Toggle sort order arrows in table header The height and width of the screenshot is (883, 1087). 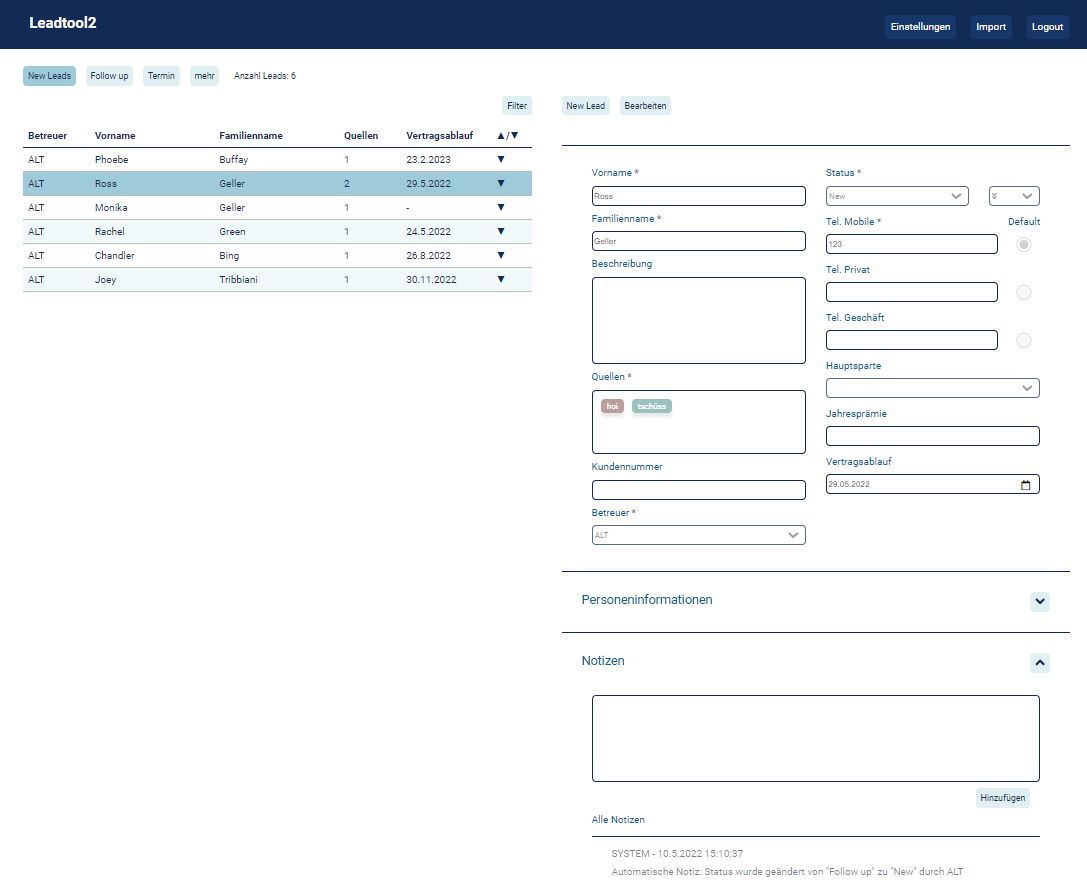click(x=507, y=136)
